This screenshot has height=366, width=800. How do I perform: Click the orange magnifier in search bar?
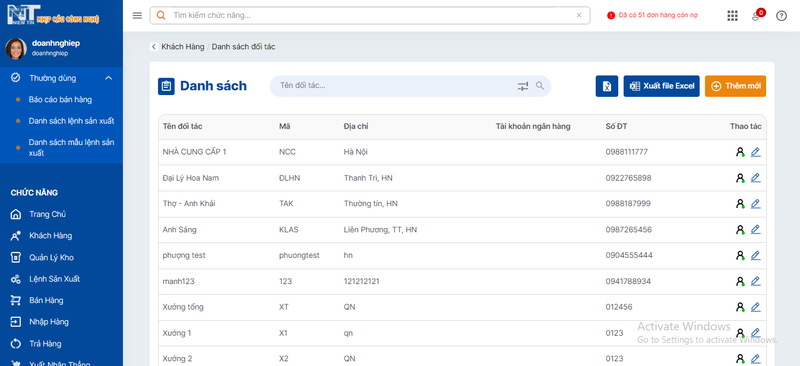(161, 15)
